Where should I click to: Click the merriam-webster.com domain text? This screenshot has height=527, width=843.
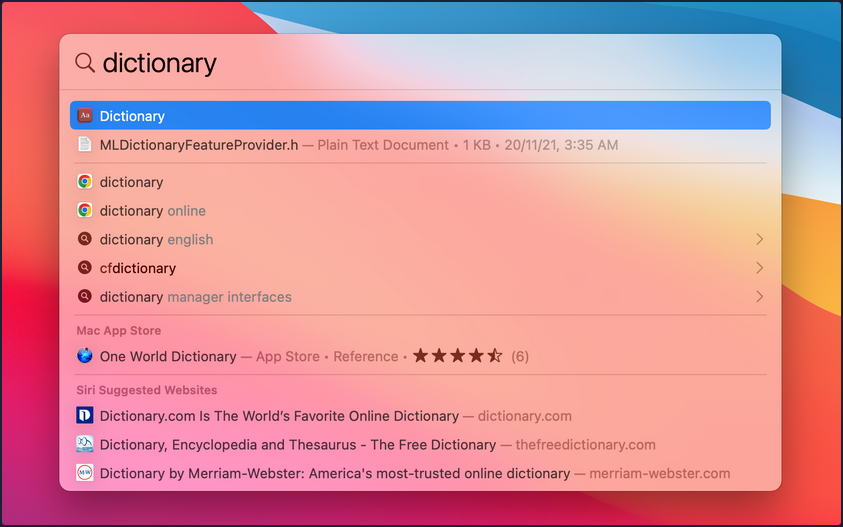click(660, 473)
